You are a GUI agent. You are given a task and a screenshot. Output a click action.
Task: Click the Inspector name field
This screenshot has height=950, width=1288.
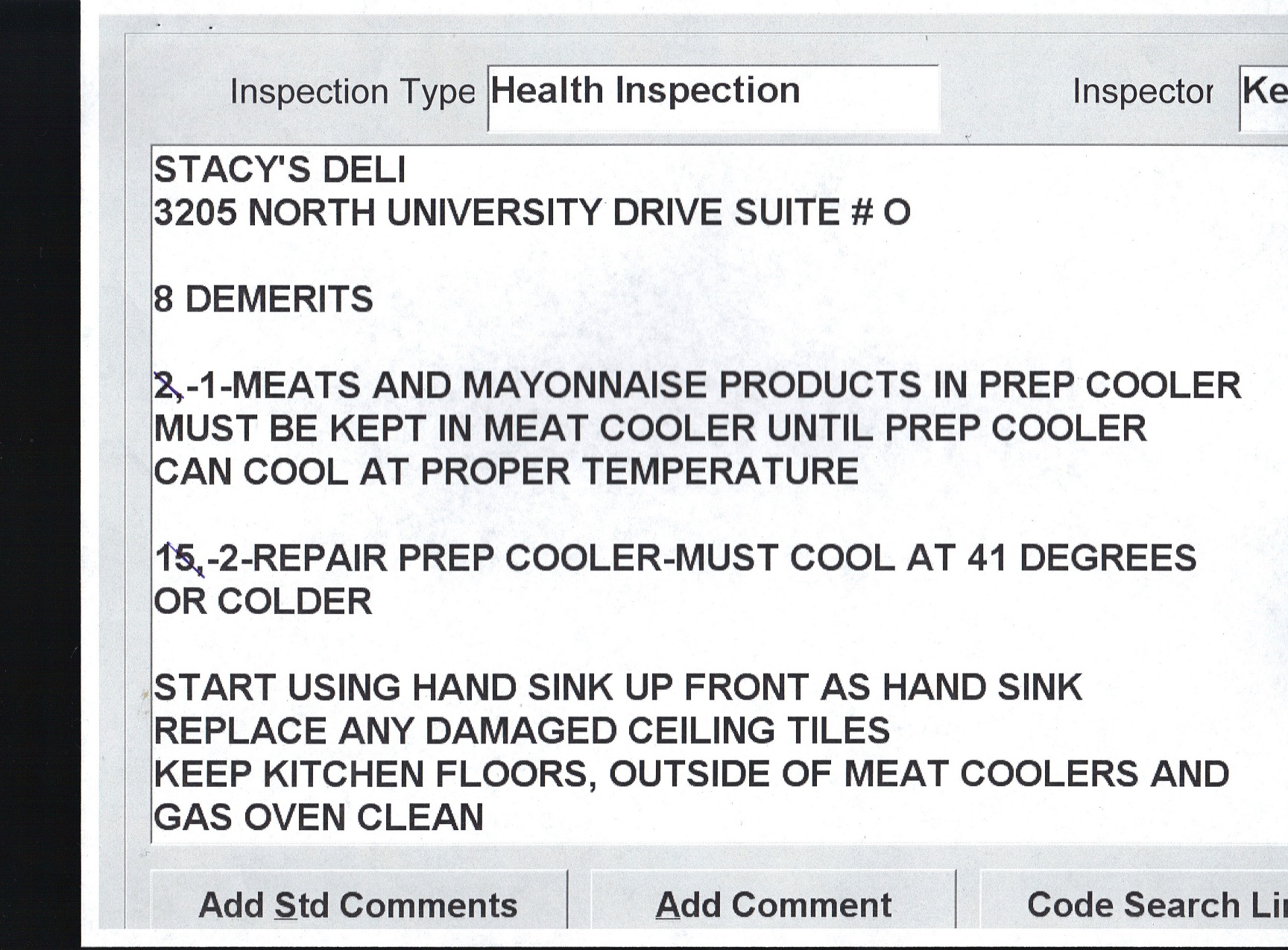pyautogui.click(x=1265, y=98)
